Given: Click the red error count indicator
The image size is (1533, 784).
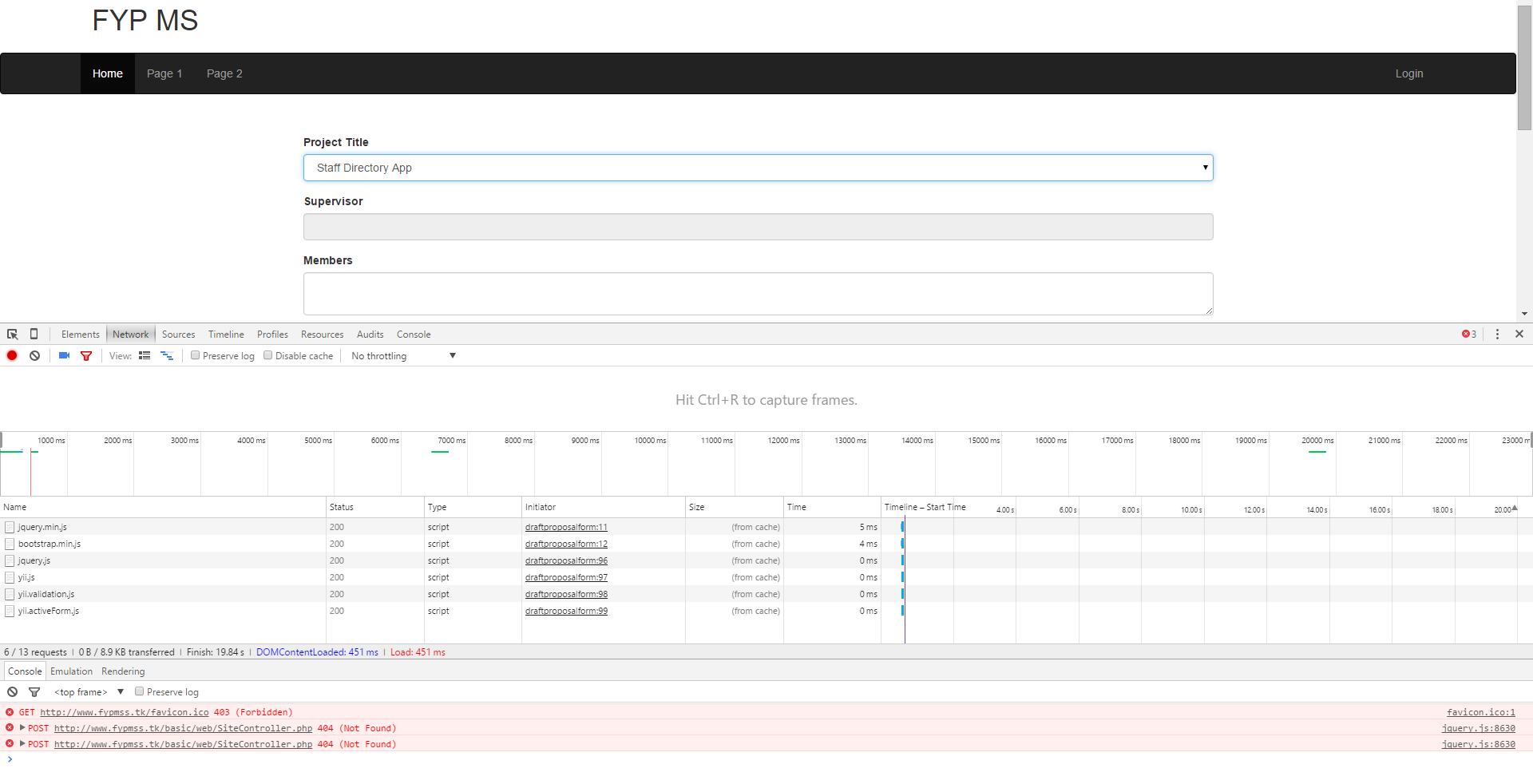Looking at the screenshot, I should pos(1469,334).
